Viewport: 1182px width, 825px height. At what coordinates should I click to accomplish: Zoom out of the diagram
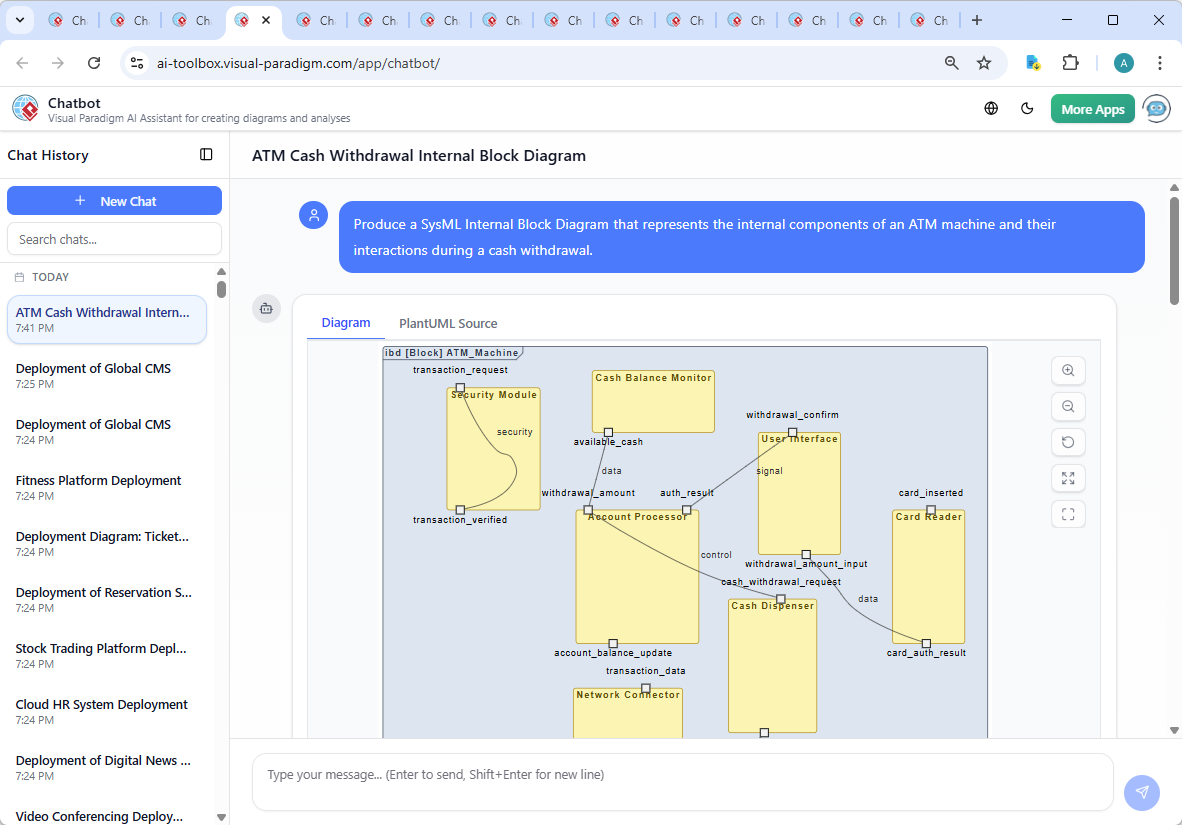pyautogui.click(x=1068, y=406)
